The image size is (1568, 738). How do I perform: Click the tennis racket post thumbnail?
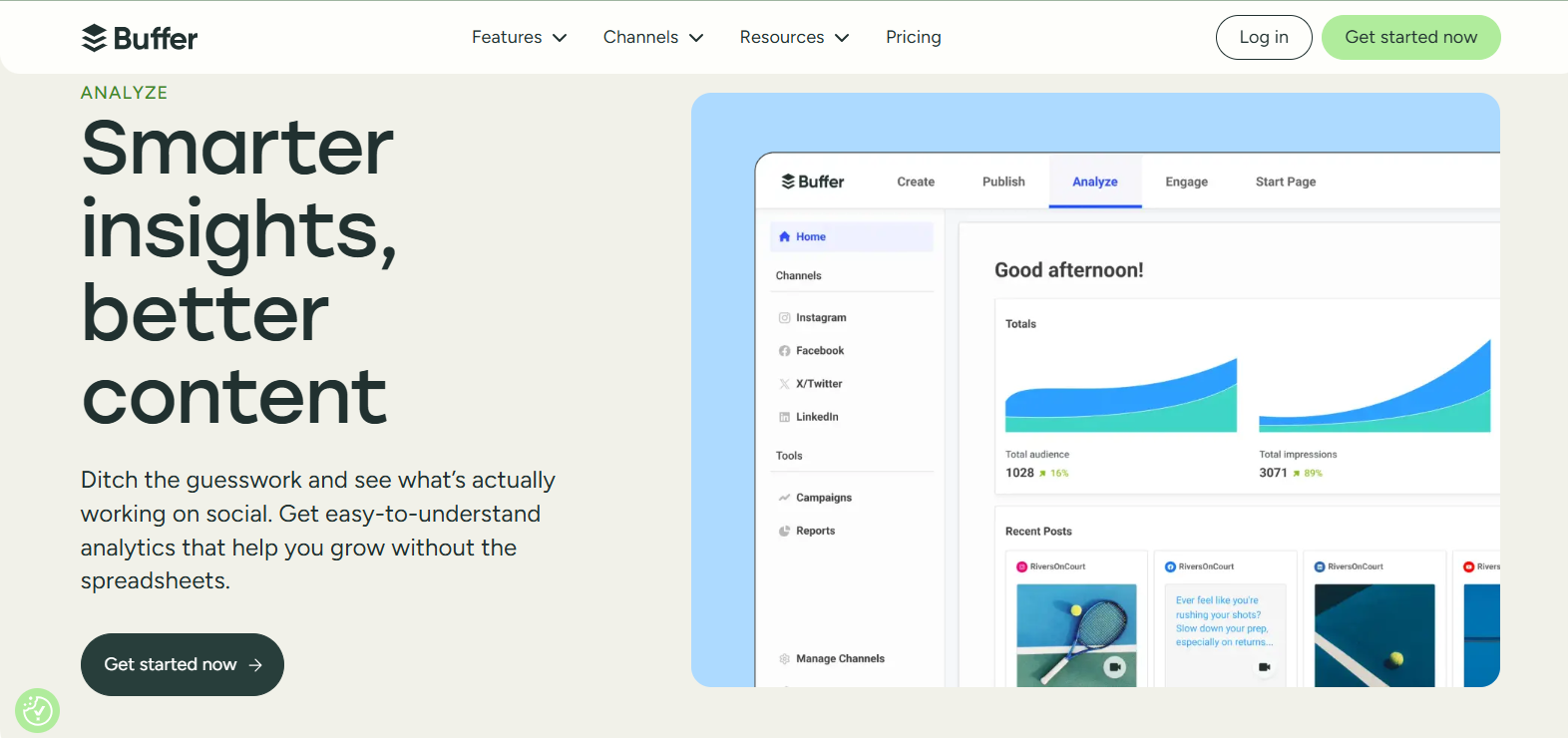pyautogui.click(x=1076, y=635)
